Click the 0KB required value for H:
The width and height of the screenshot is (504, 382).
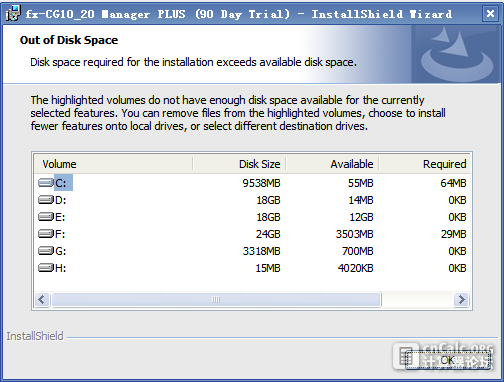(x=457, y=268)
